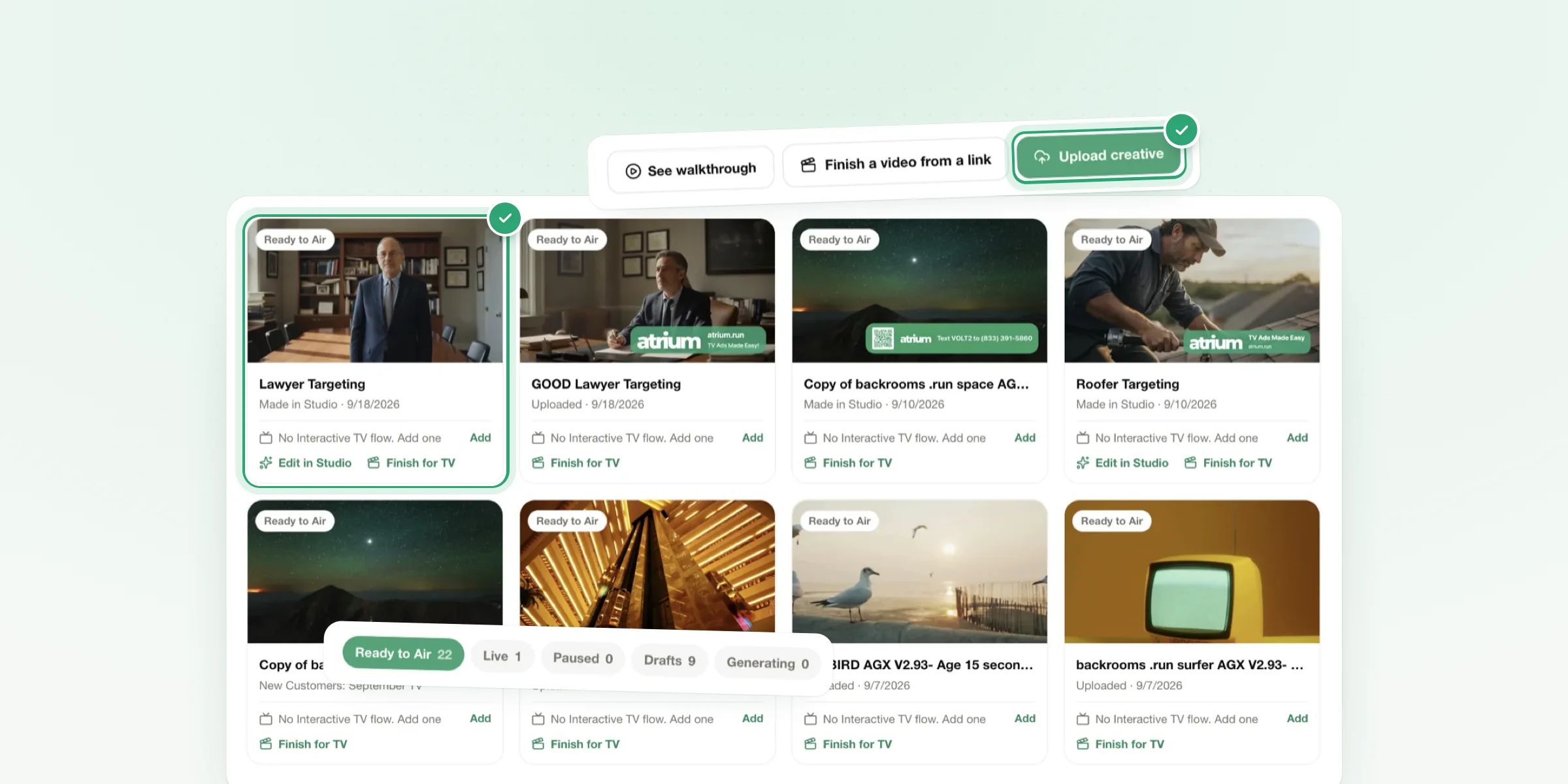Click the clapperboard icon on BIRD AGX V2.93 card
The width and height of the screenshot is (1568, 784).
[811, 743]
